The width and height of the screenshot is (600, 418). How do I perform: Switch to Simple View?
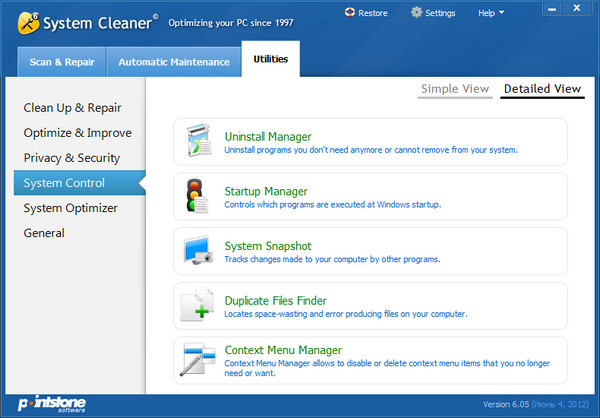[x=455, y=89]
